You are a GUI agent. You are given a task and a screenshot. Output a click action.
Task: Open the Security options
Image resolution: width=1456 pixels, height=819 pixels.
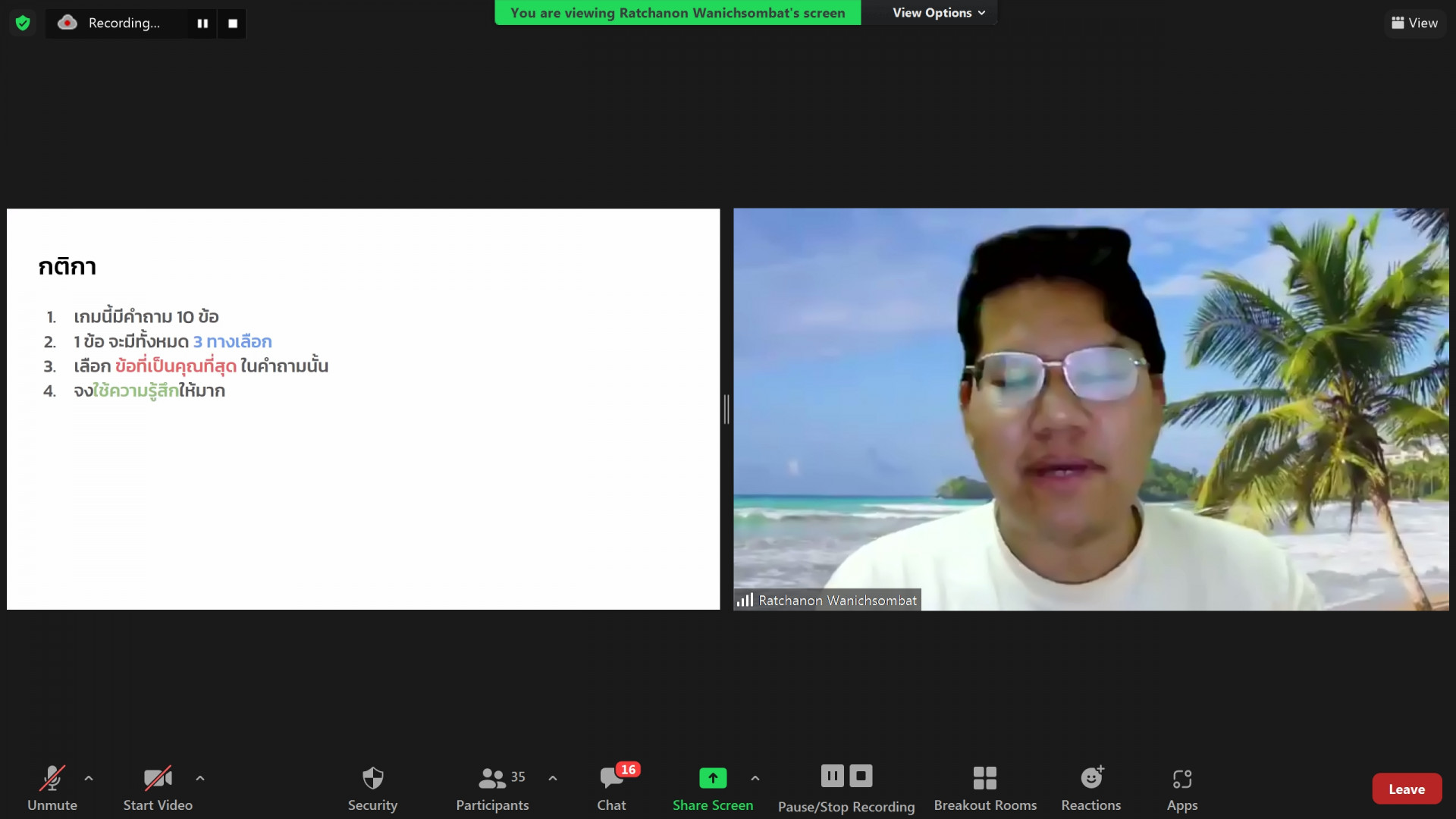372,789
